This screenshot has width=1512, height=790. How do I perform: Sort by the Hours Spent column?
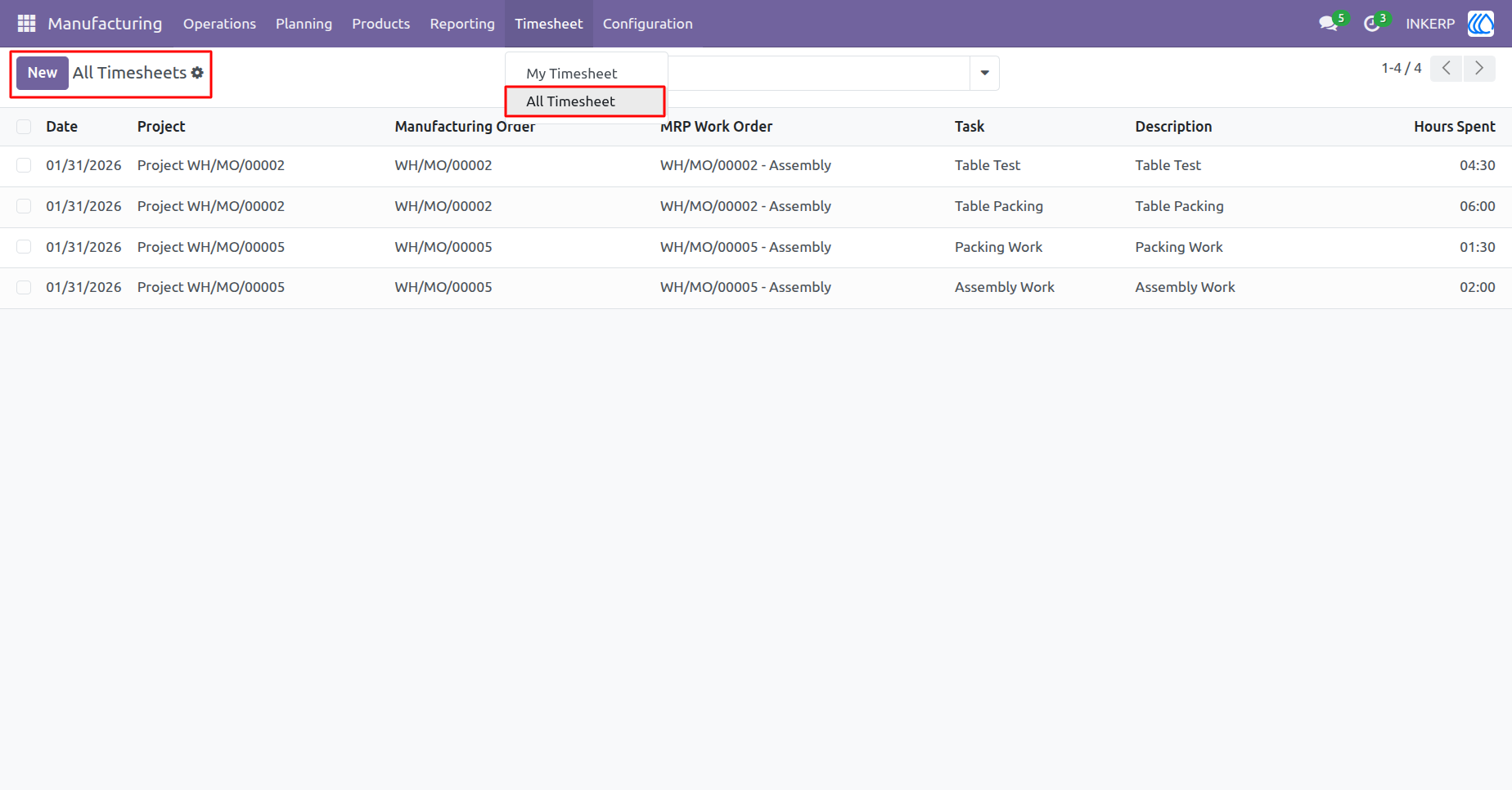[1454, 127]
